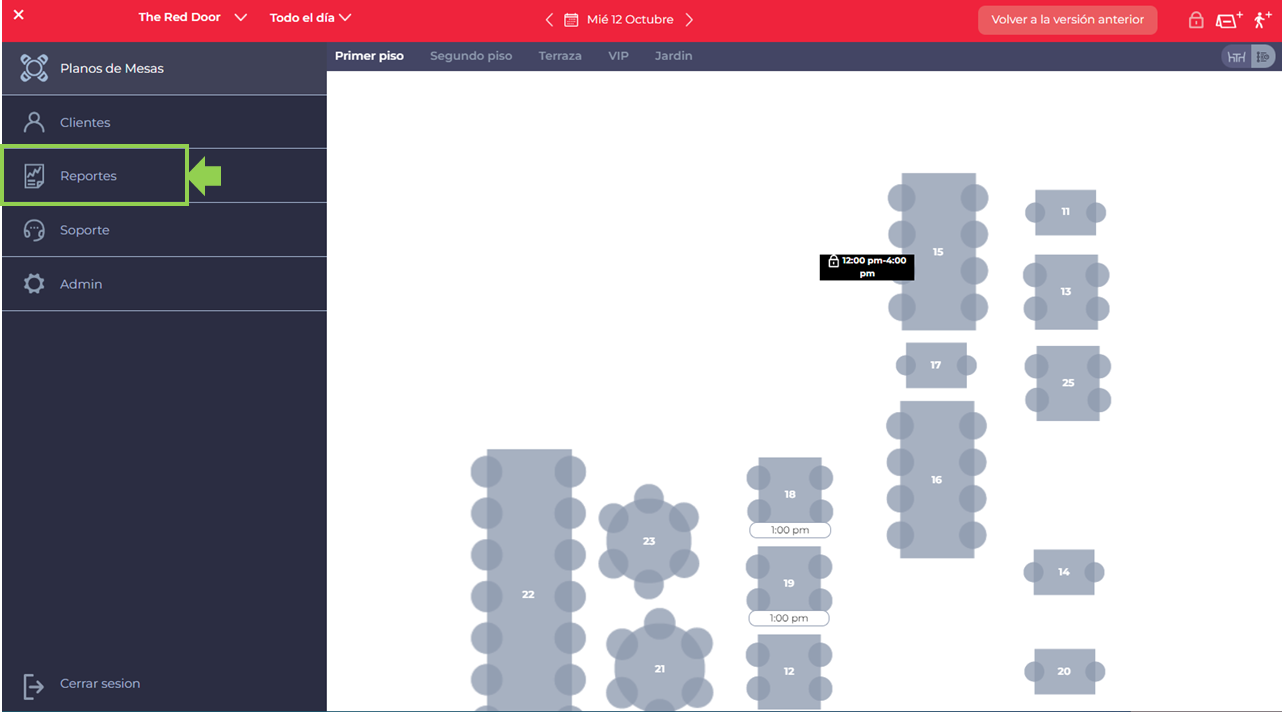Click the Planos de Mesas table icon

point(34,68)
